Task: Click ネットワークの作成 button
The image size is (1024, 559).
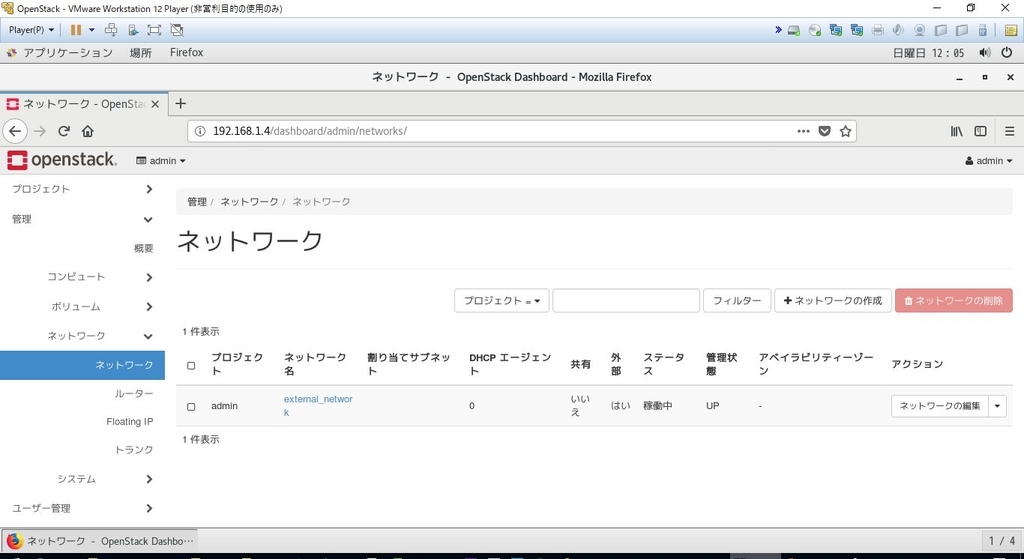Action: pyautogui.click(x=833, y=300)
